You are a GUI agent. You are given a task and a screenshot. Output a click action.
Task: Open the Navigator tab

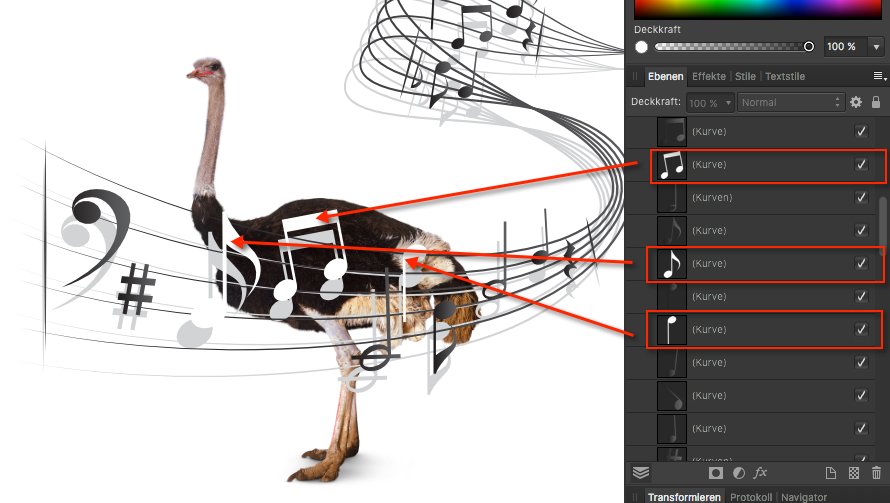[x=804, y=497]
